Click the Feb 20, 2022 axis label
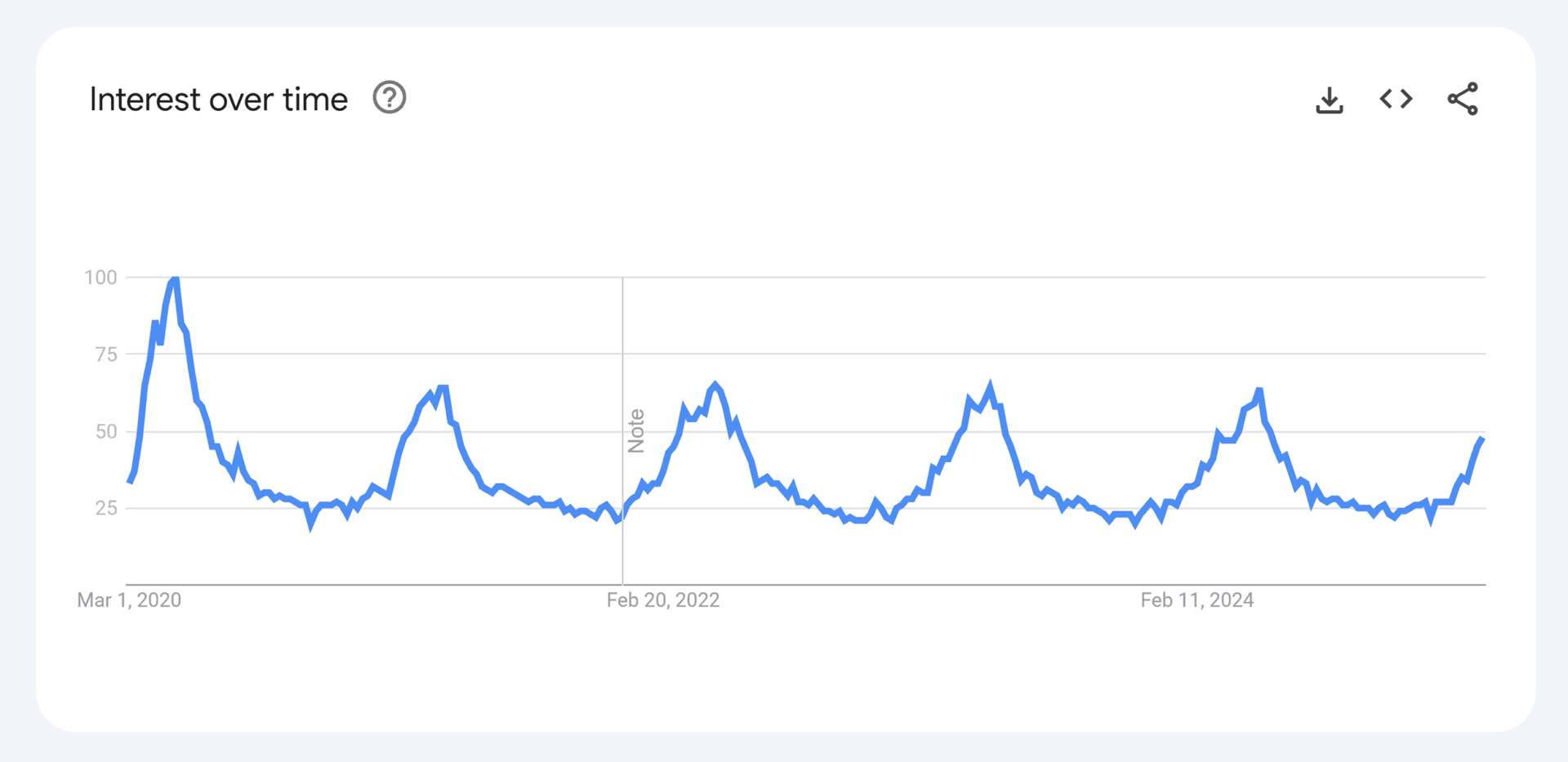This screenshot has width=1568, height=762. tap(662, 600)
